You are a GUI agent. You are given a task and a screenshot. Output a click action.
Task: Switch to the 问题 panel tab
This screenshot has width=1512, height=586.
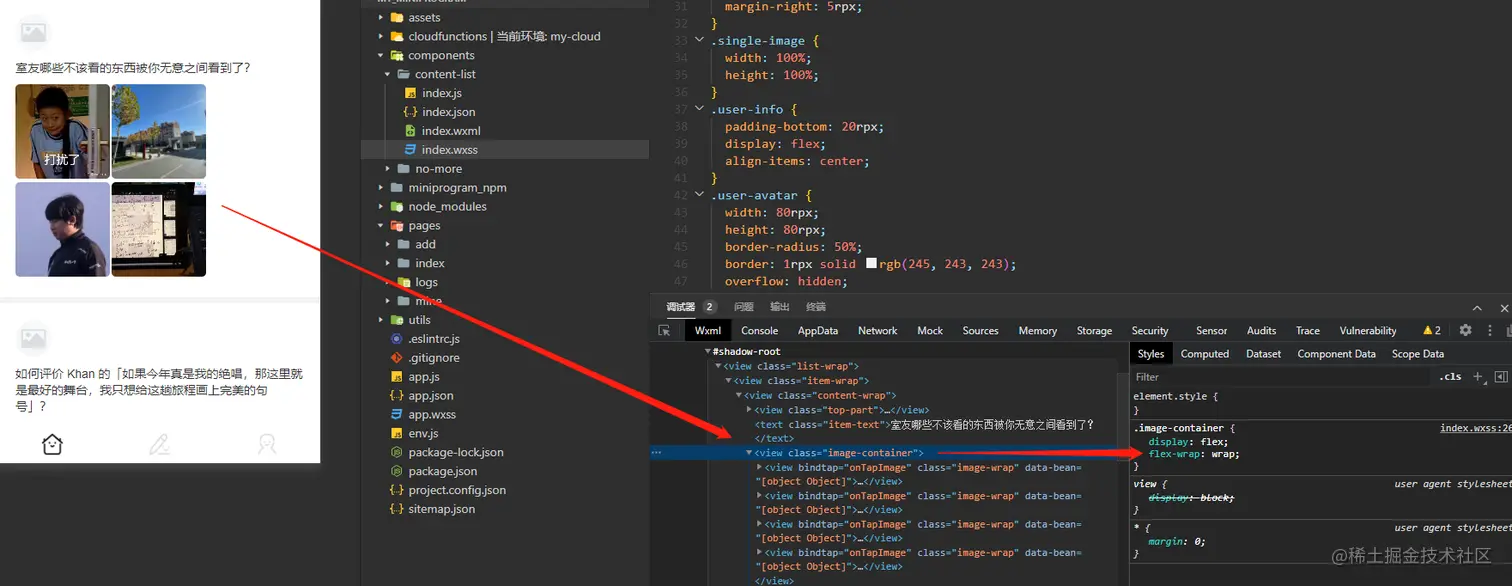click(743, 307)
